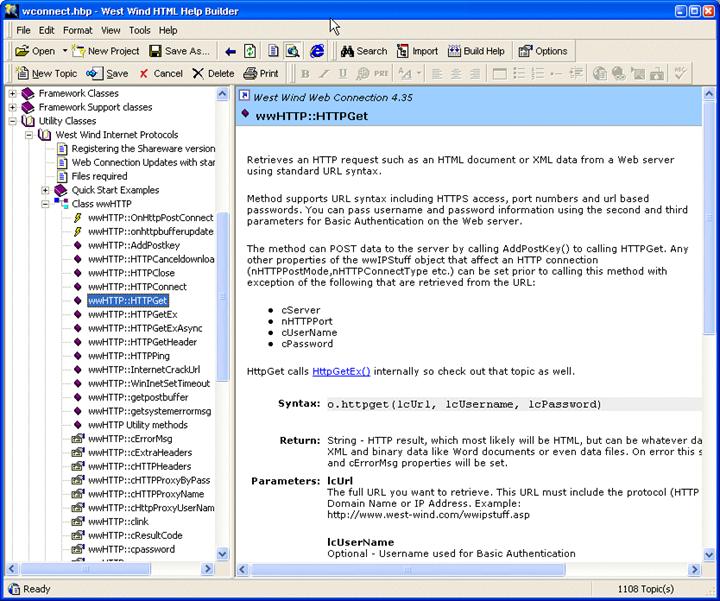
Task: Toggle the Bold formatting icon
Action: (305, 73)
